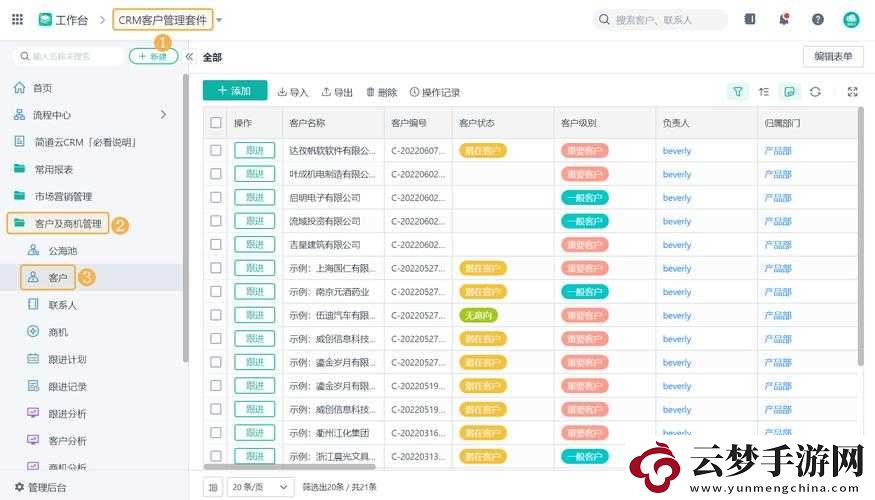875x500 pixels.
Task: Open the app grid launcher icon
Action: [17, 20]
